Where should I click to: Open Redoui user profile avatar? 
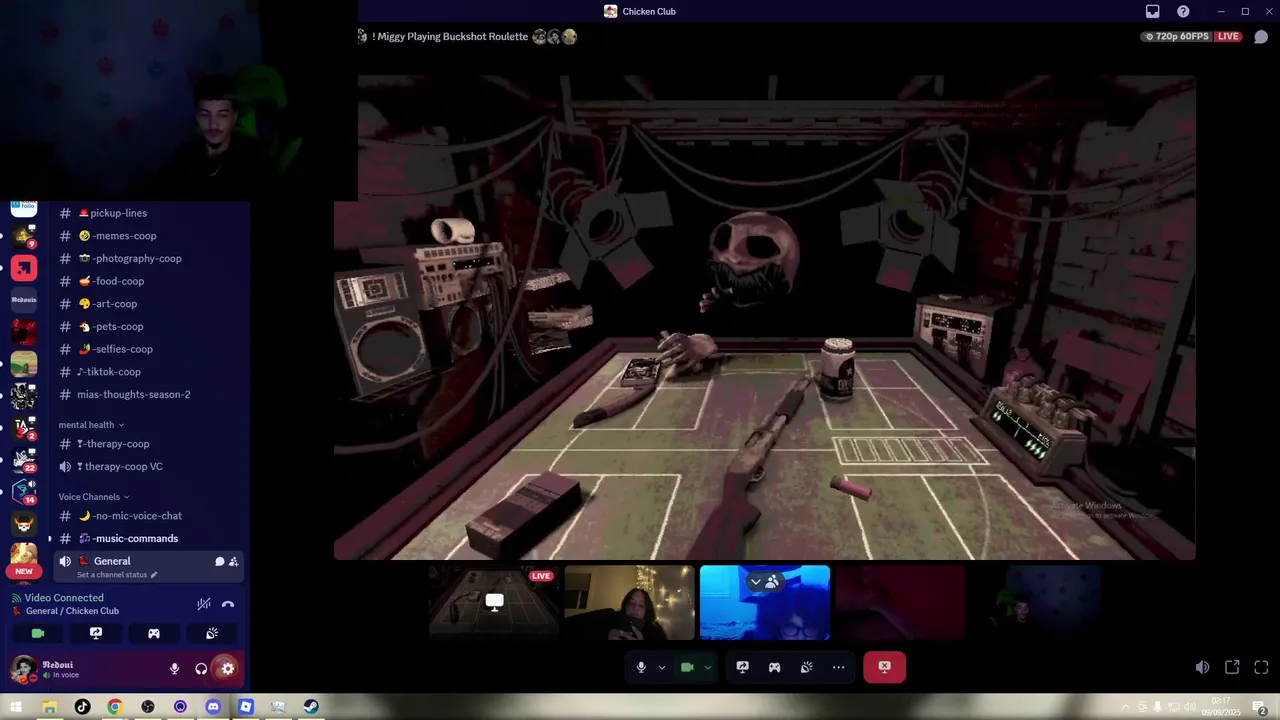tap(24, 669)
